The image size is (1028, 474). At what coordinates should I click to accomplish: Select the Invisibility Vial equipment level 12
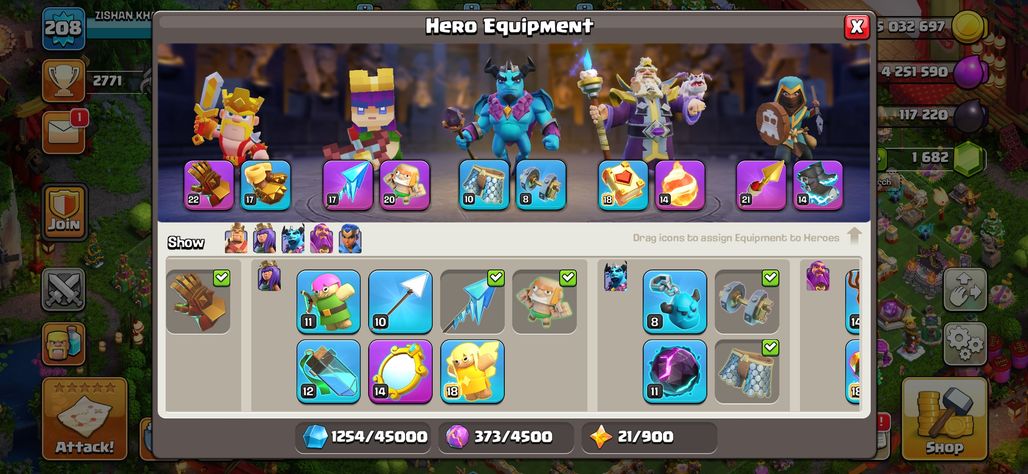click(328, 370)
